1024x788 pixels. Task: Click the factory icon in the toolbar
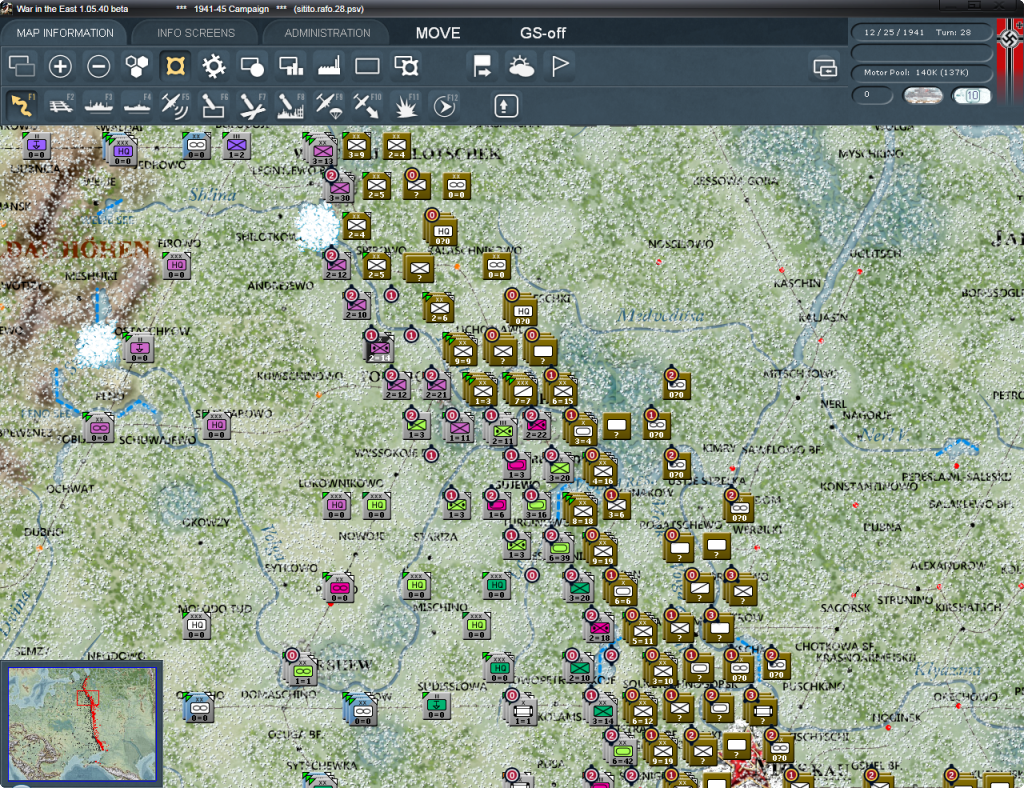click(x=329, y=66)
